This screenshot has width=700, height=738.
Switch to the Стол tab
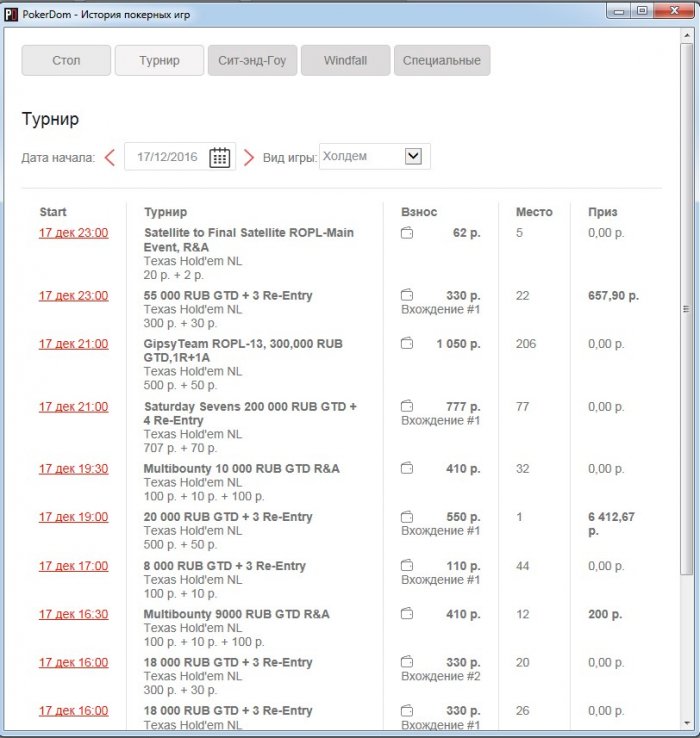66,60
